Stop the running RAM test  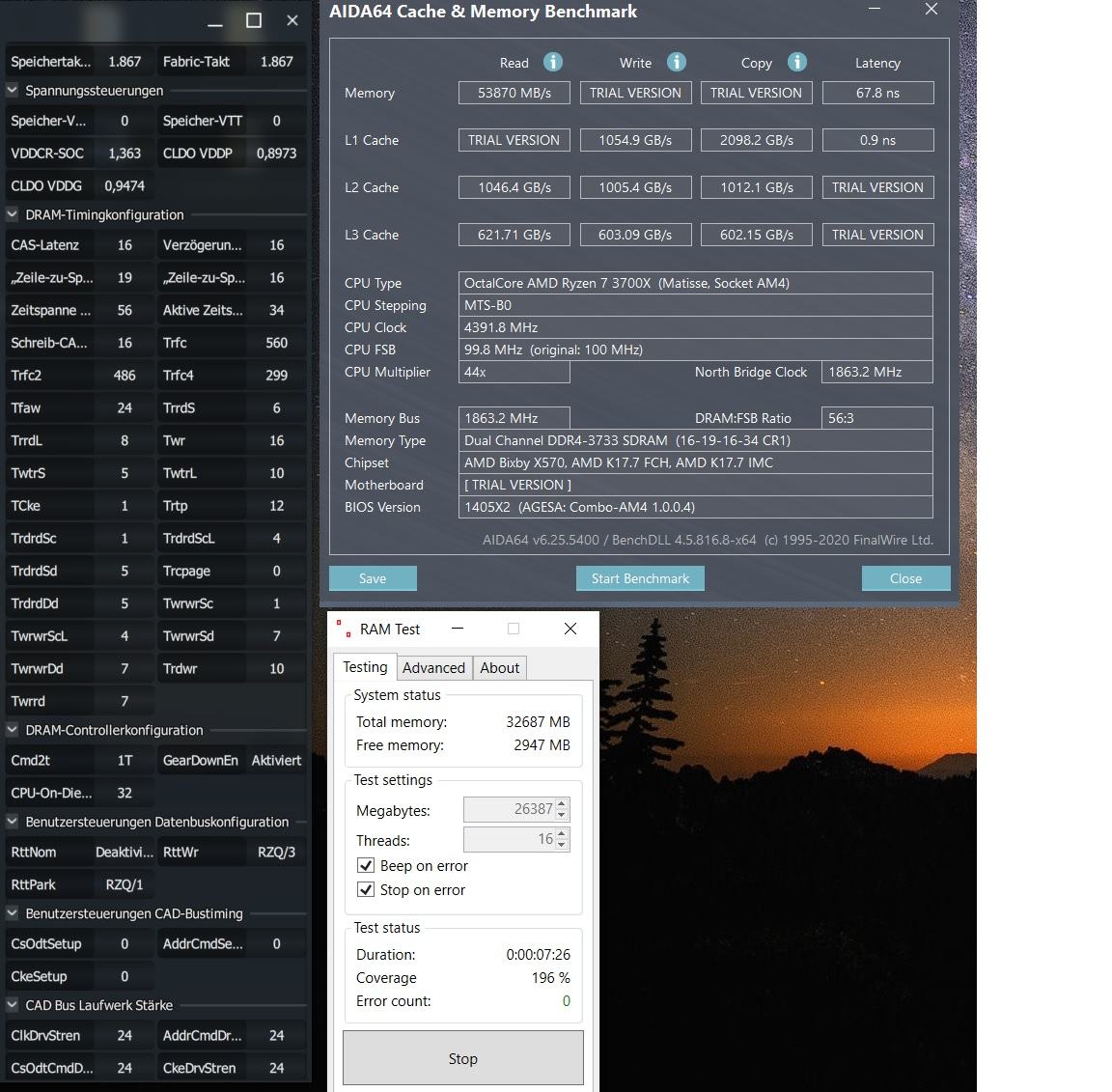tap(463, 1058)
